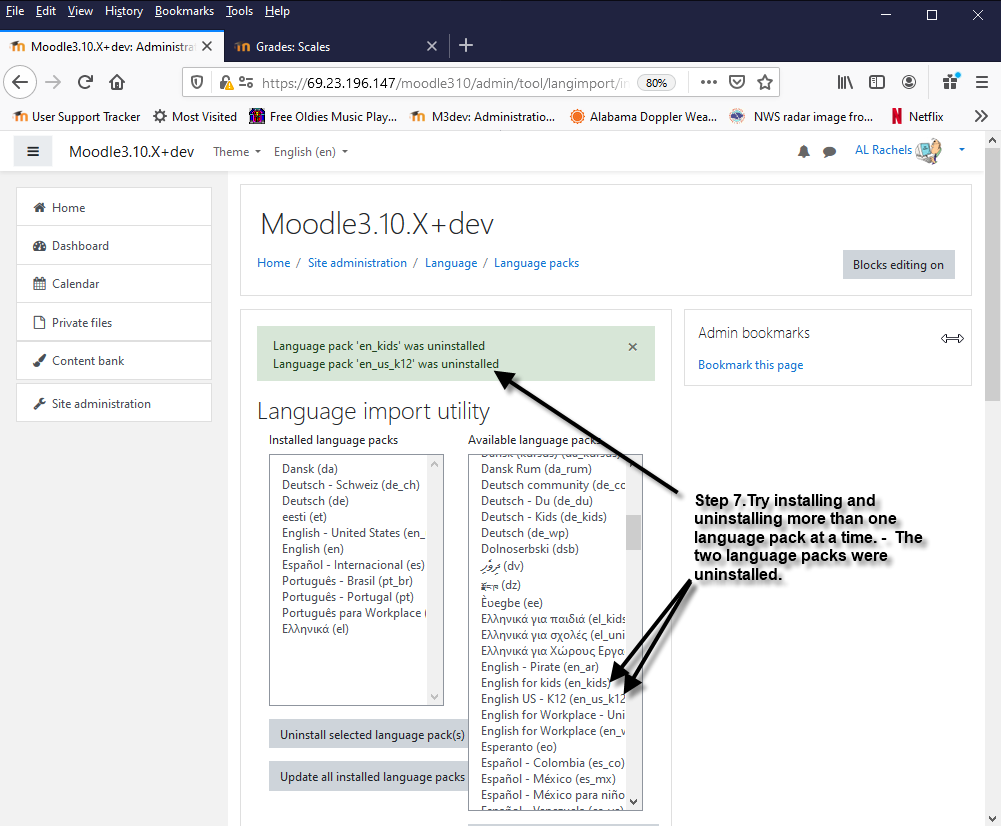Viewport: 1001px width, 826px height.
Task: Click the browser forward arrow
Action: 54,82
